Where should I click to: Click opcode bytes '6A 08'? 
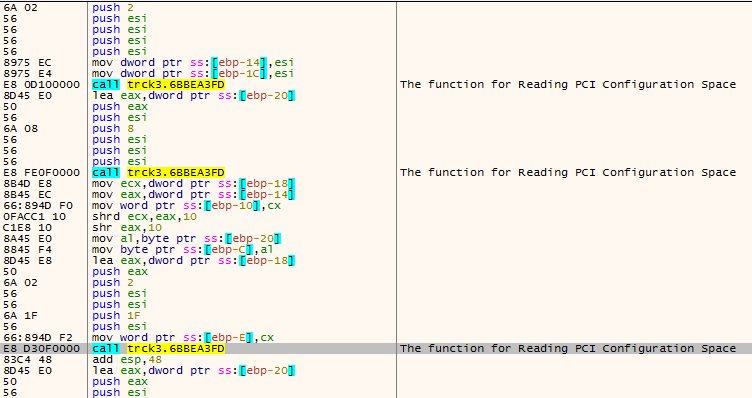click(x=20, y=129)
